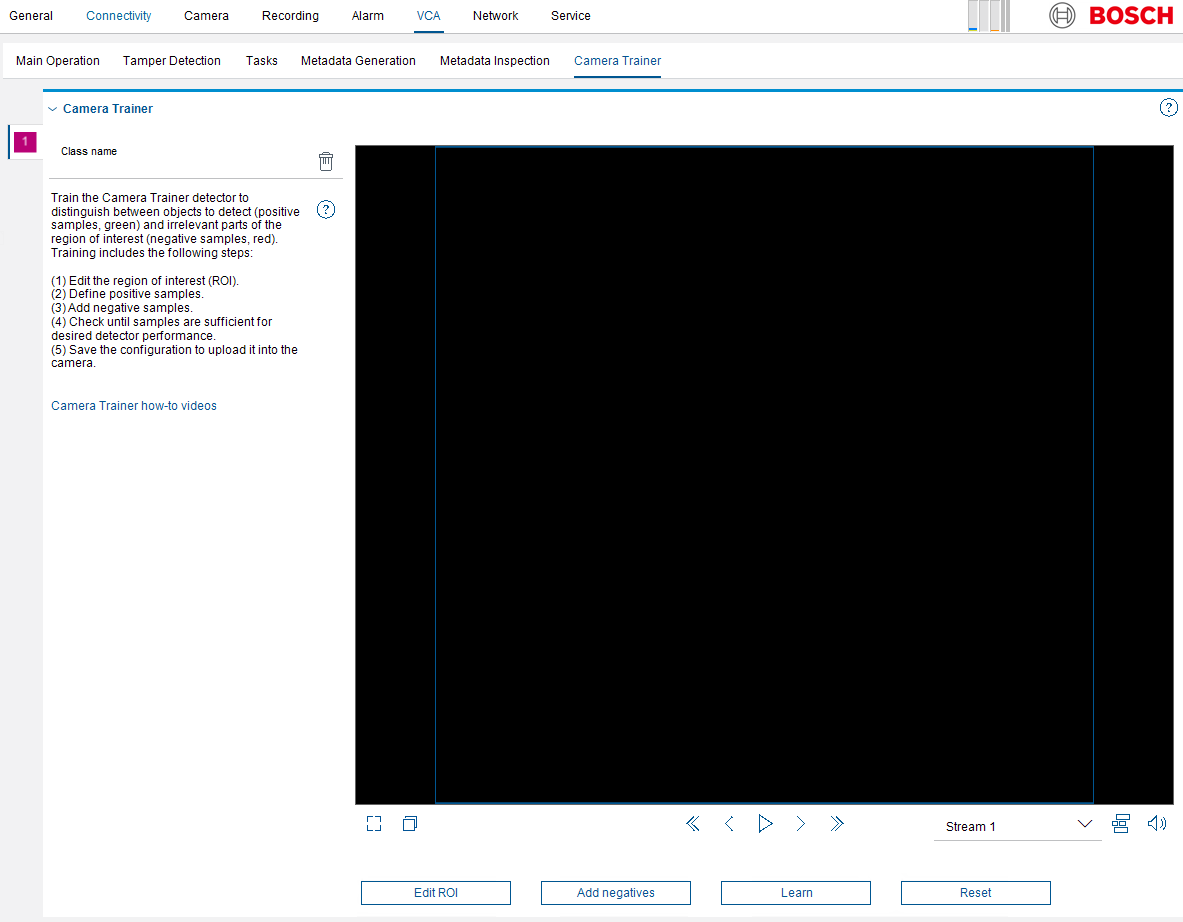This screenshot has width=1183, height=922.
Task: Click the Camera Trainer panel help icon
Action: (1168, 108)
